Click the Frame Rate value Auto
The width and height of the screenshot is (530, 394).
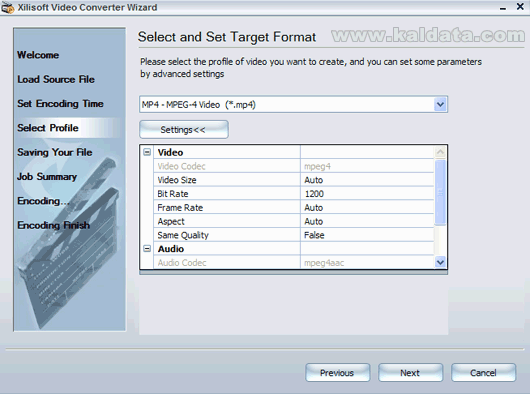tap(314, 208)
